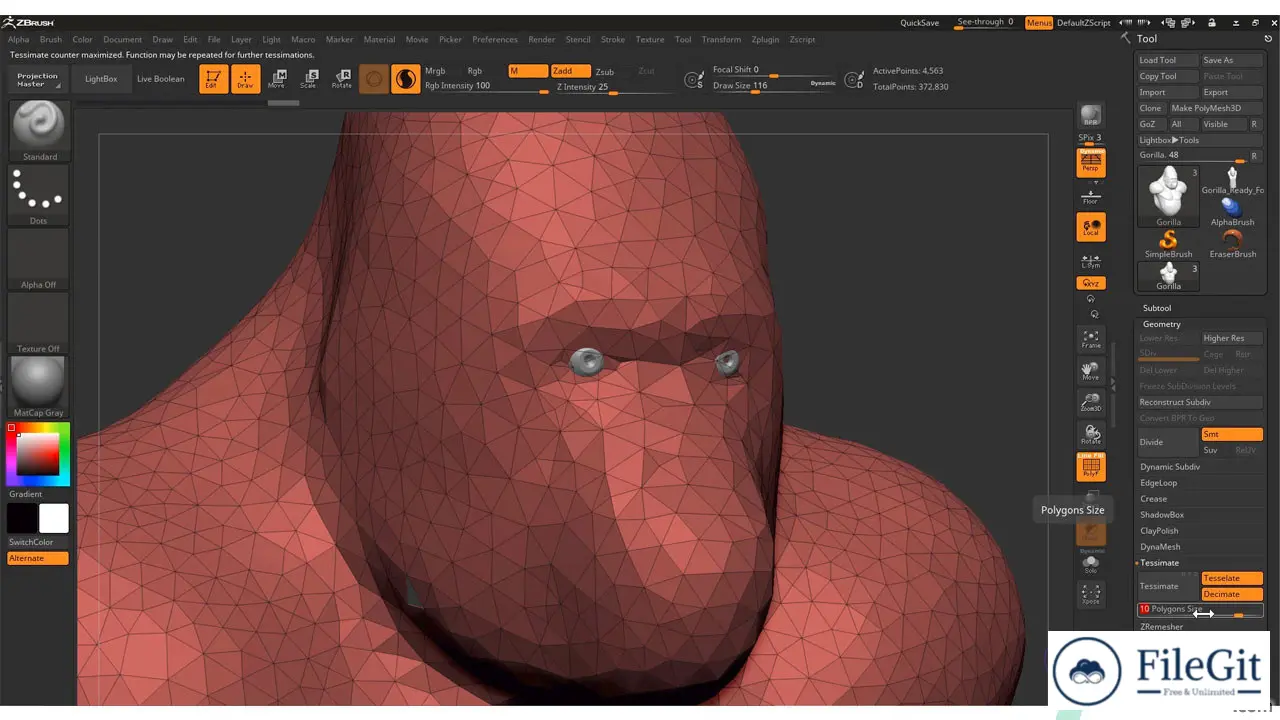
Task: Select the EraserBrush tool thumbnail
Action: (x=1232, y=244)
